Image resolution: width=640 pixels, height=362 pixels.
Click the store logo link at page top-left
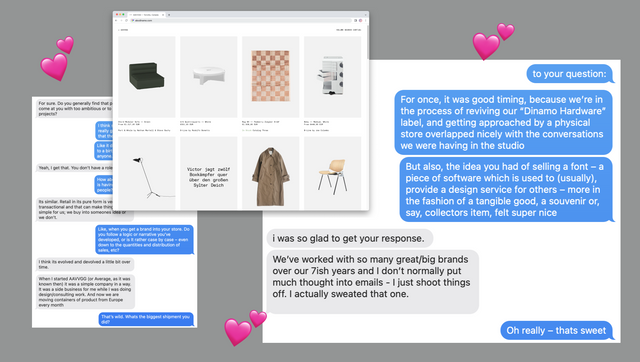123,30
